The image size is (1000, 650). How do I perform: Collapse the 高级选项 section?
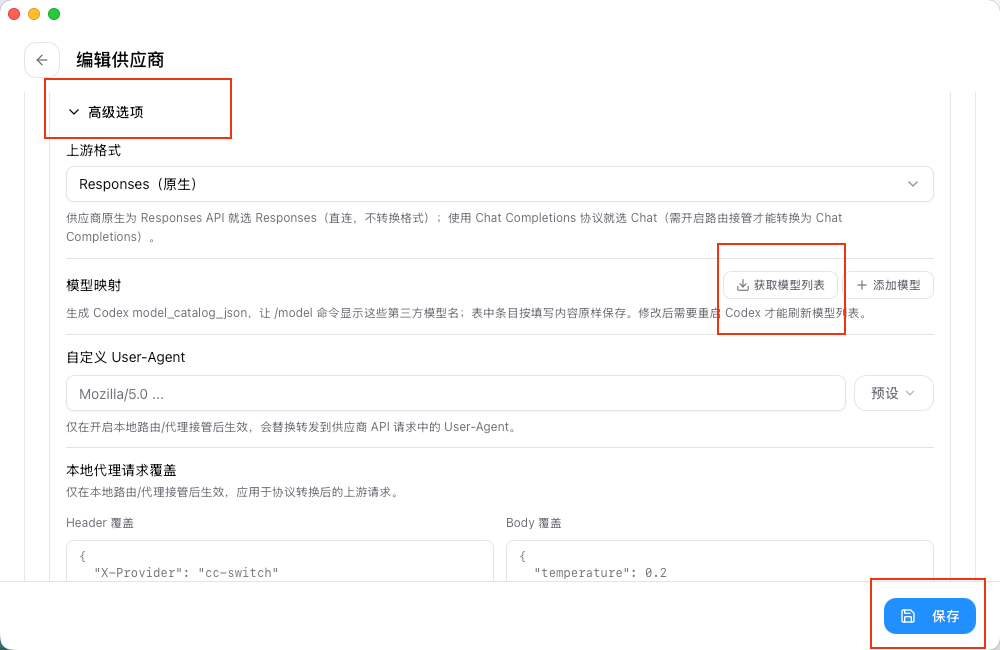(x=106, y=112)
